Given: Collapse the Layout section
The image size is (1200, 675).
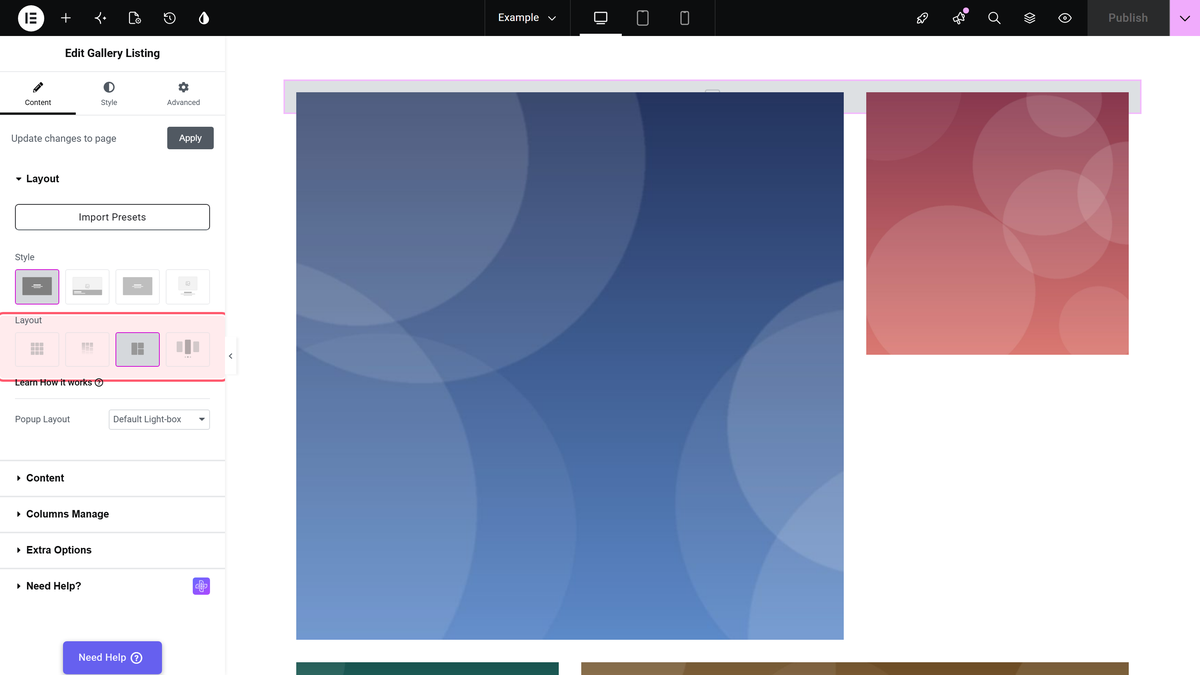Looking at the screenshot, I should (113, 179).
